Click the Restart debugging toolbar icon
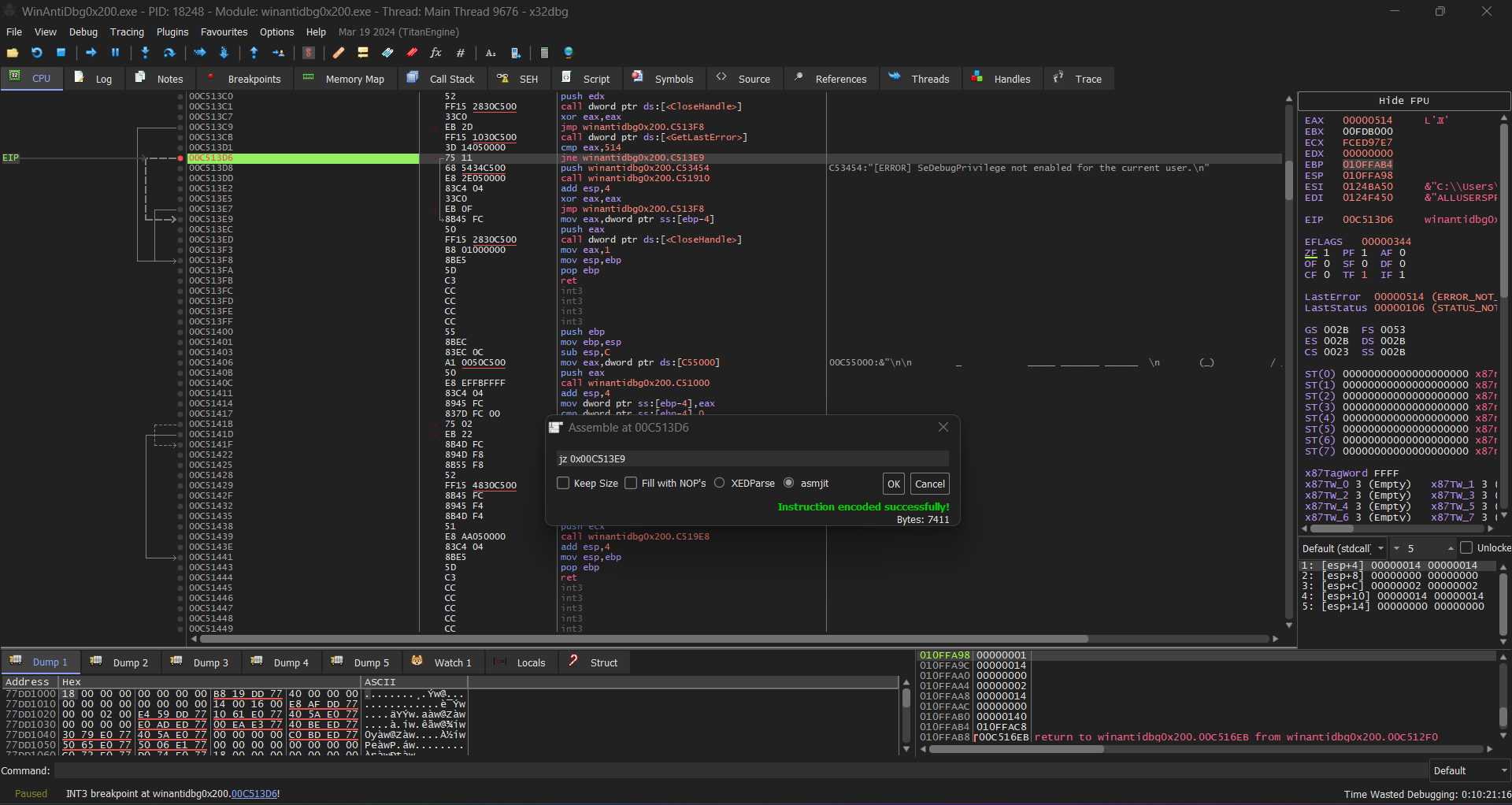This screenshot has height=805, width=1512. (37, 53)
